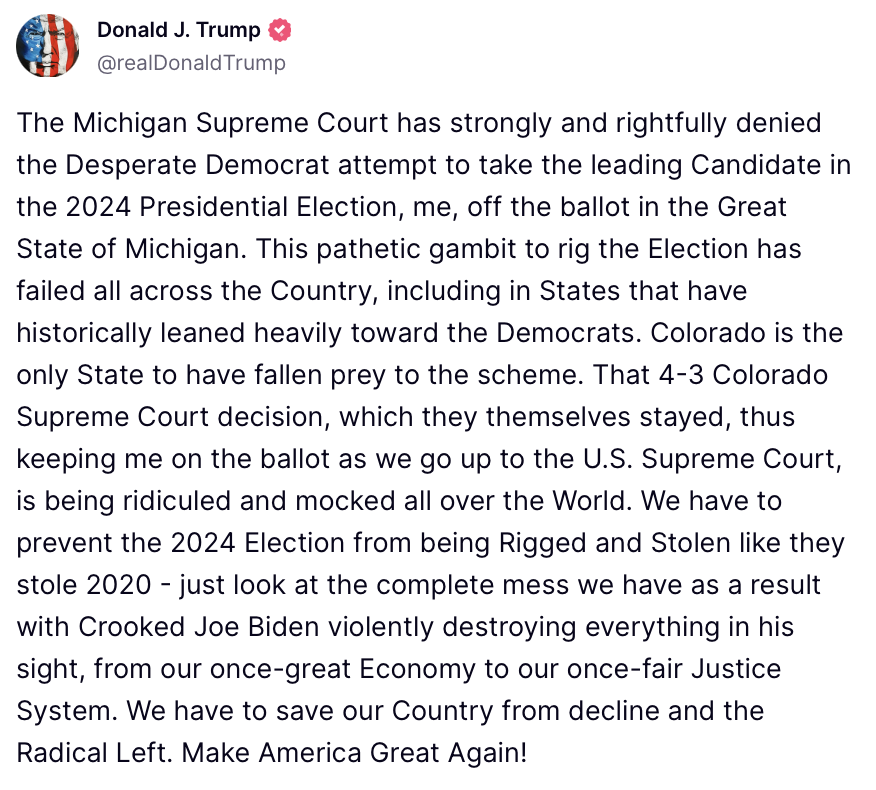Open the @realDonaldTrump handle link
The width and height of the screenshot is (876, 790).
pos(192,63)
